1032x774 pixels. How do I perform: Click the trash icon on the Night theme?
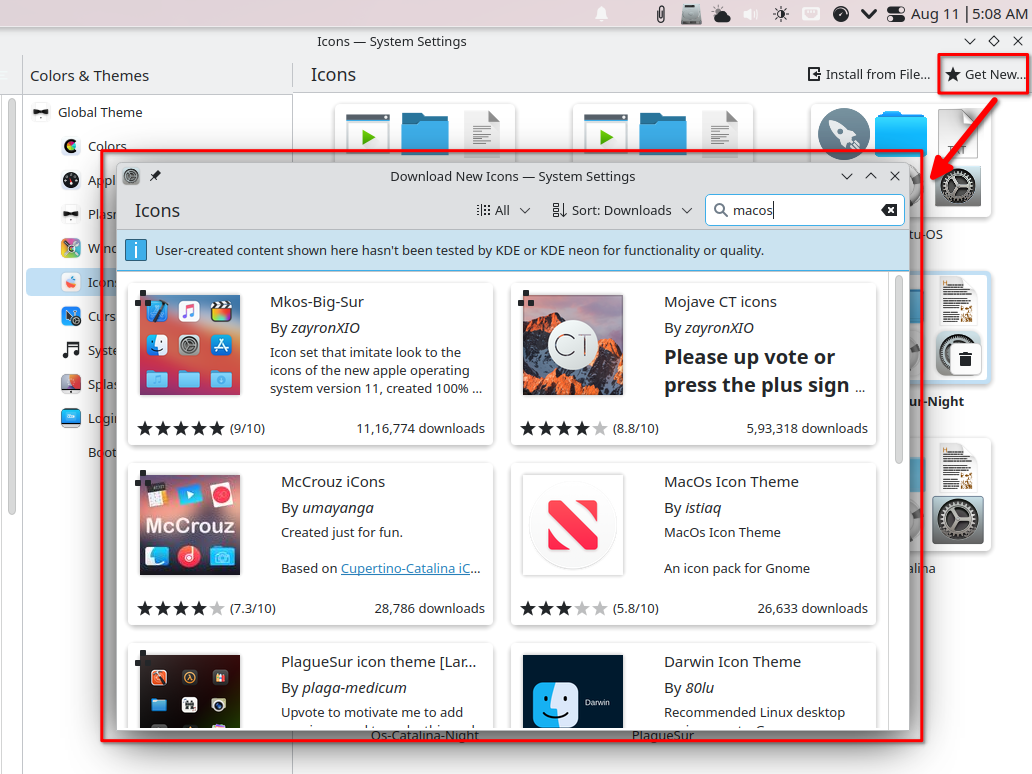click(965, 359)
